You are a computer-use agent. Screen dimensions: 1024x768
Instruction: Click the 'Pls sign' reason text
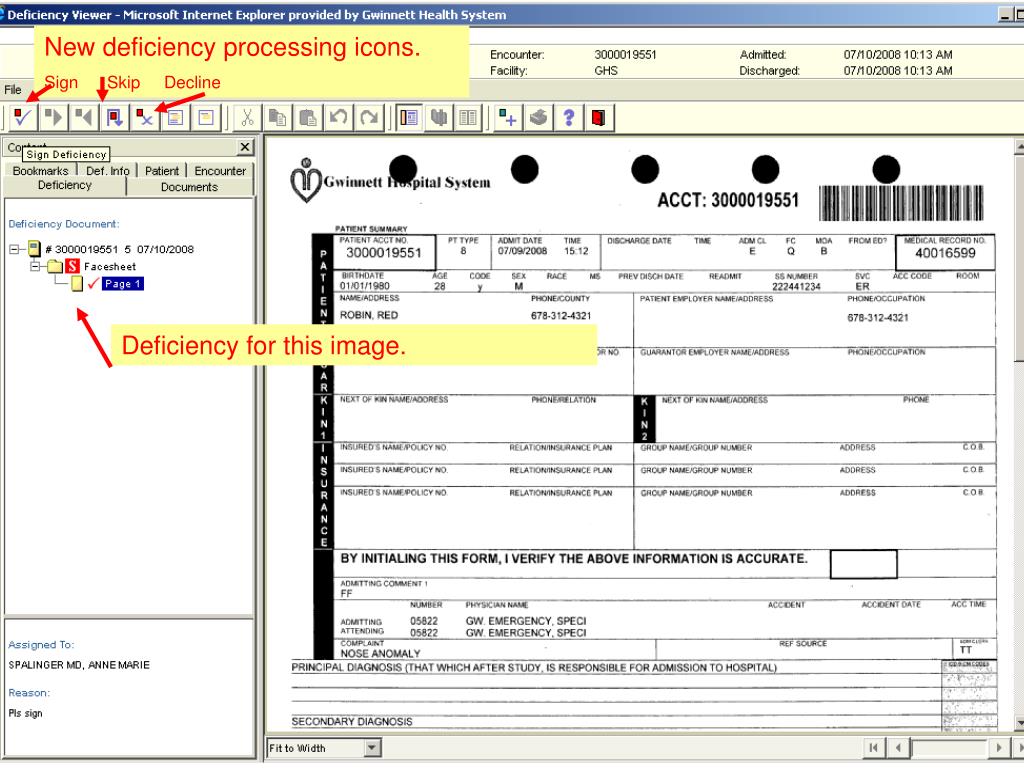coord(25,713)
